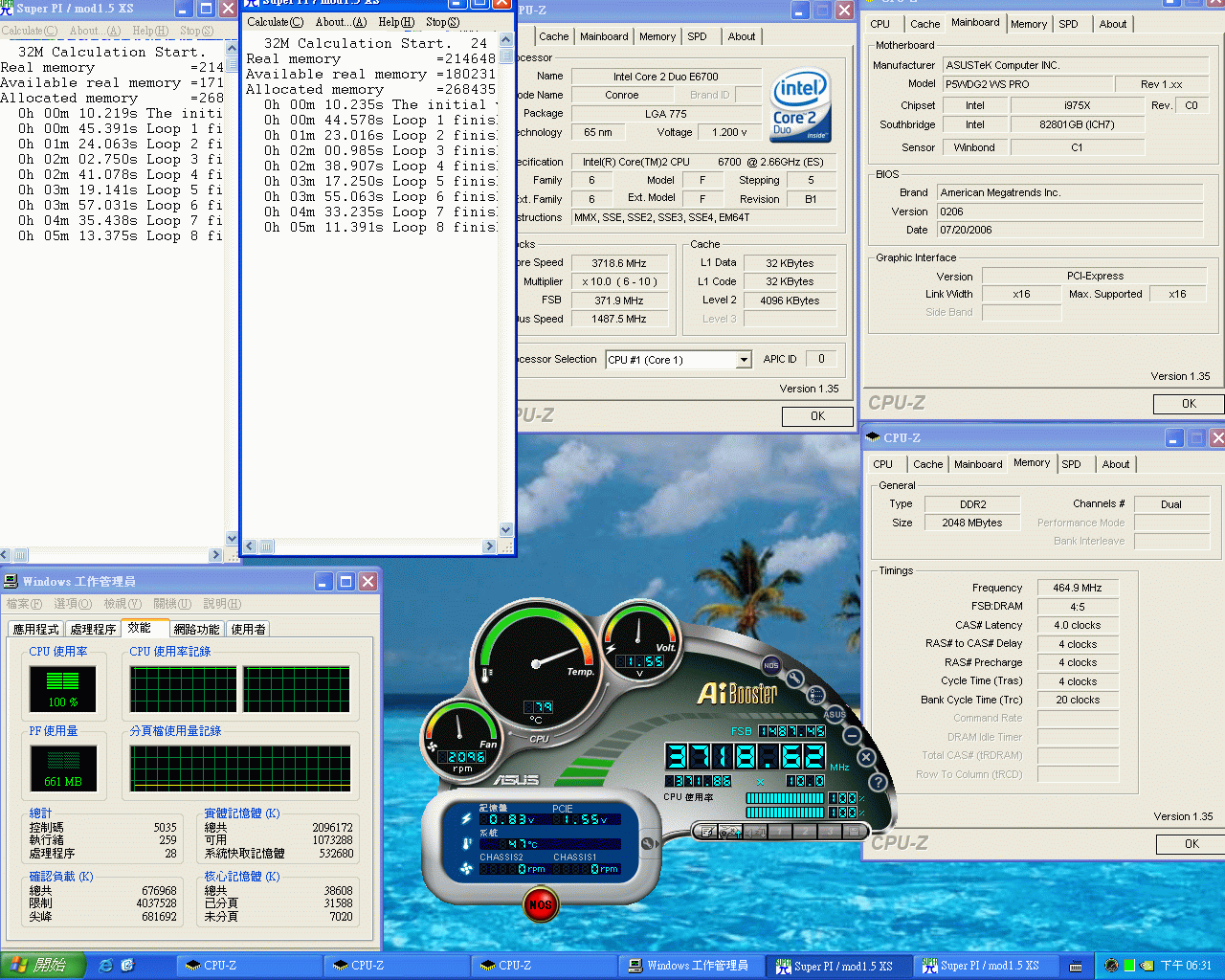The height and width of the screenshot is (980, 1225).
Task: Click first CPU-Z taskbar button
Action: (x=247, y=966)
